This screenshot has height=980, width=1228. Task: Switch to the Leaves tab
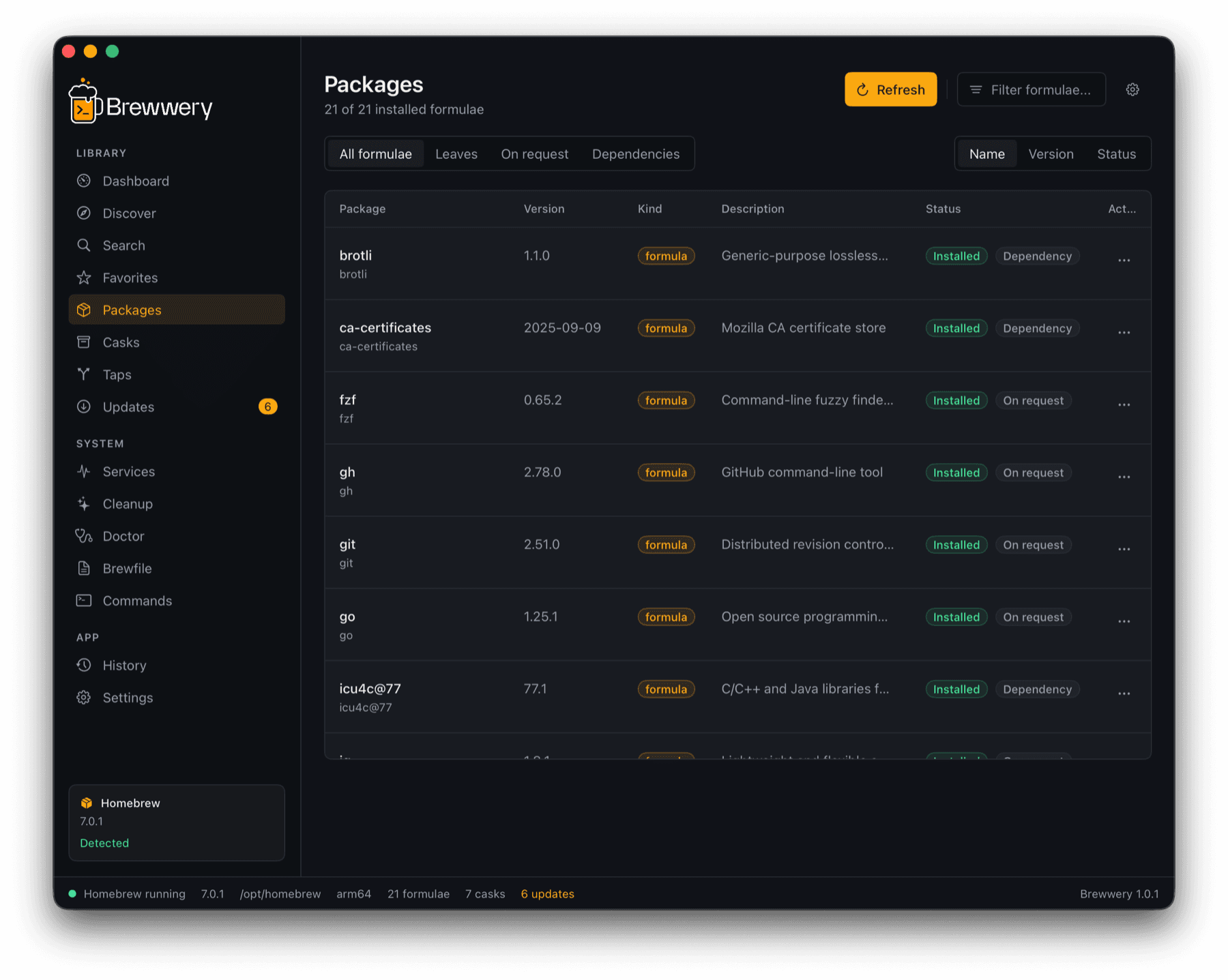[x=456, y=154]
